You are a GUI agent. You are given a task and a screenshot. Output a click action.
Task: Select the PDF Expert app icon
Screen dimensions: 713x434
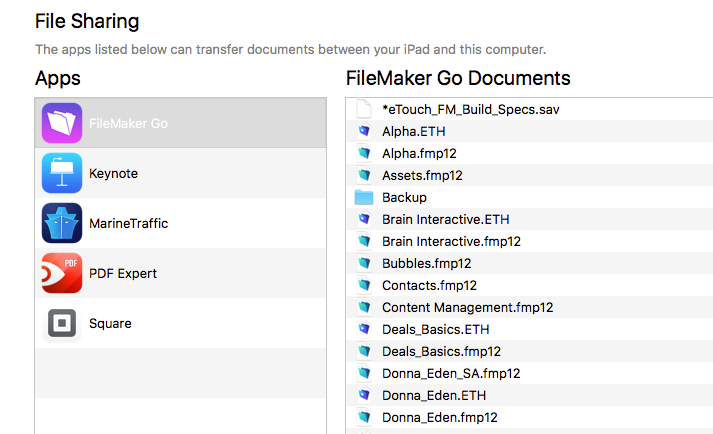[62, 273]
